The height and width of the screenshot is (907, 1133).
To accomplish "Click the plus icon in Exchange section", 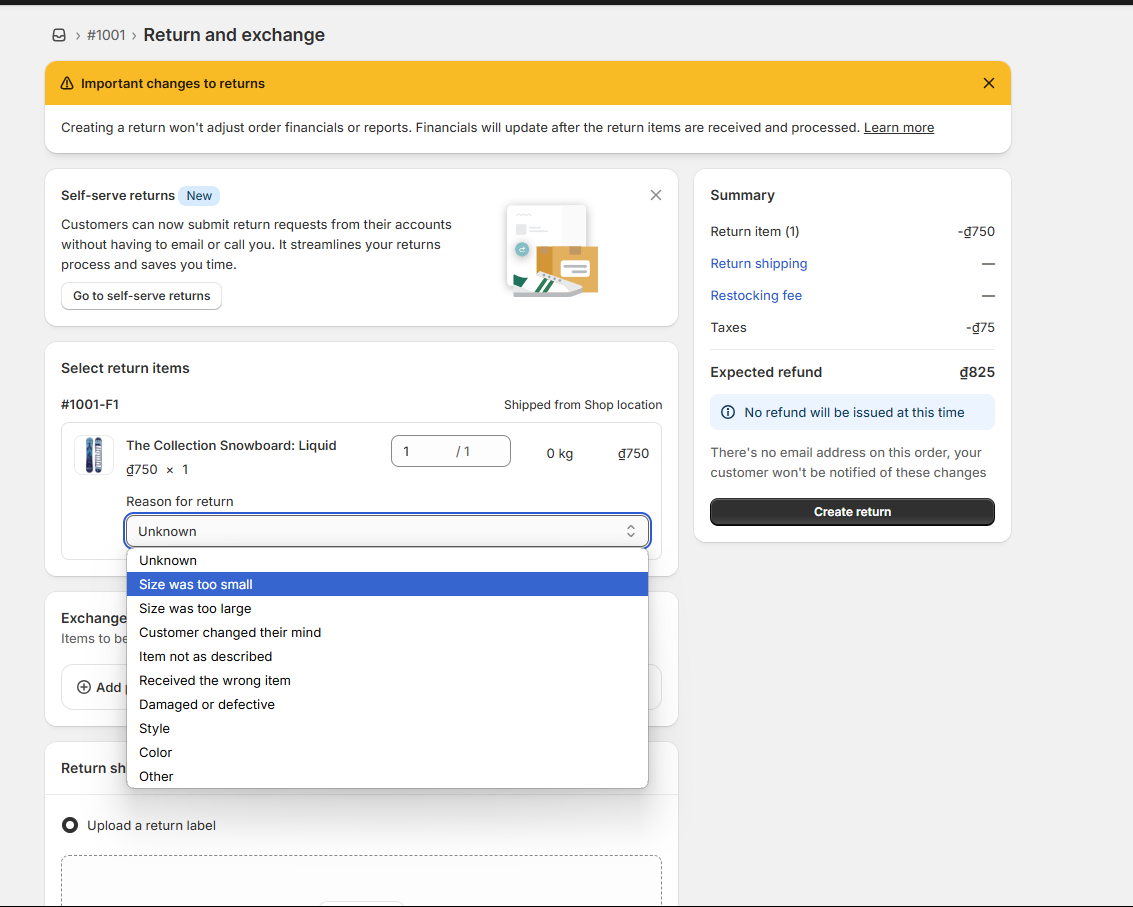I will (84, 687).
